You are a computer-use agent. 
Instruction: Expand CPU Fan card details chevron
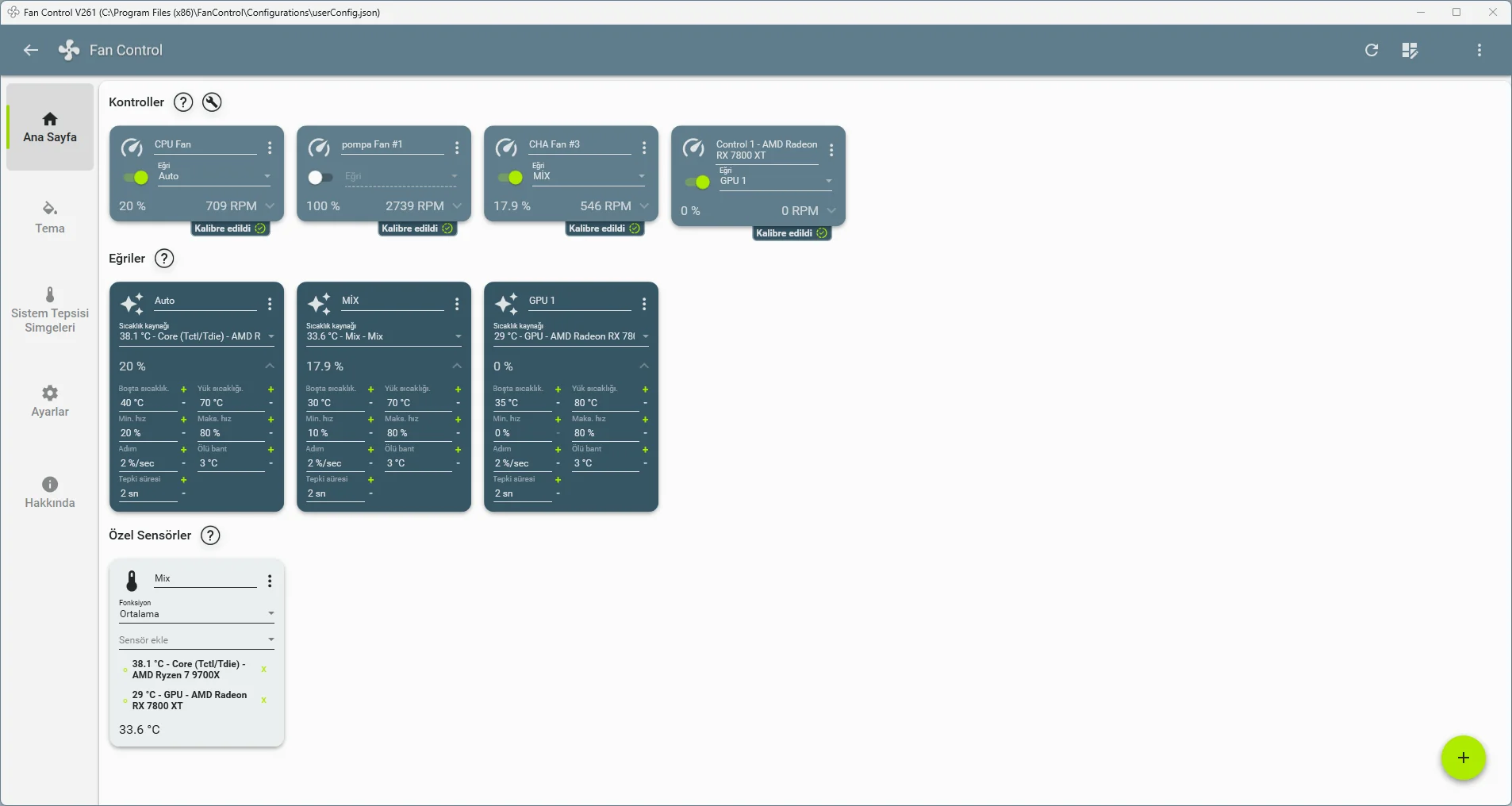click(270, 206)
